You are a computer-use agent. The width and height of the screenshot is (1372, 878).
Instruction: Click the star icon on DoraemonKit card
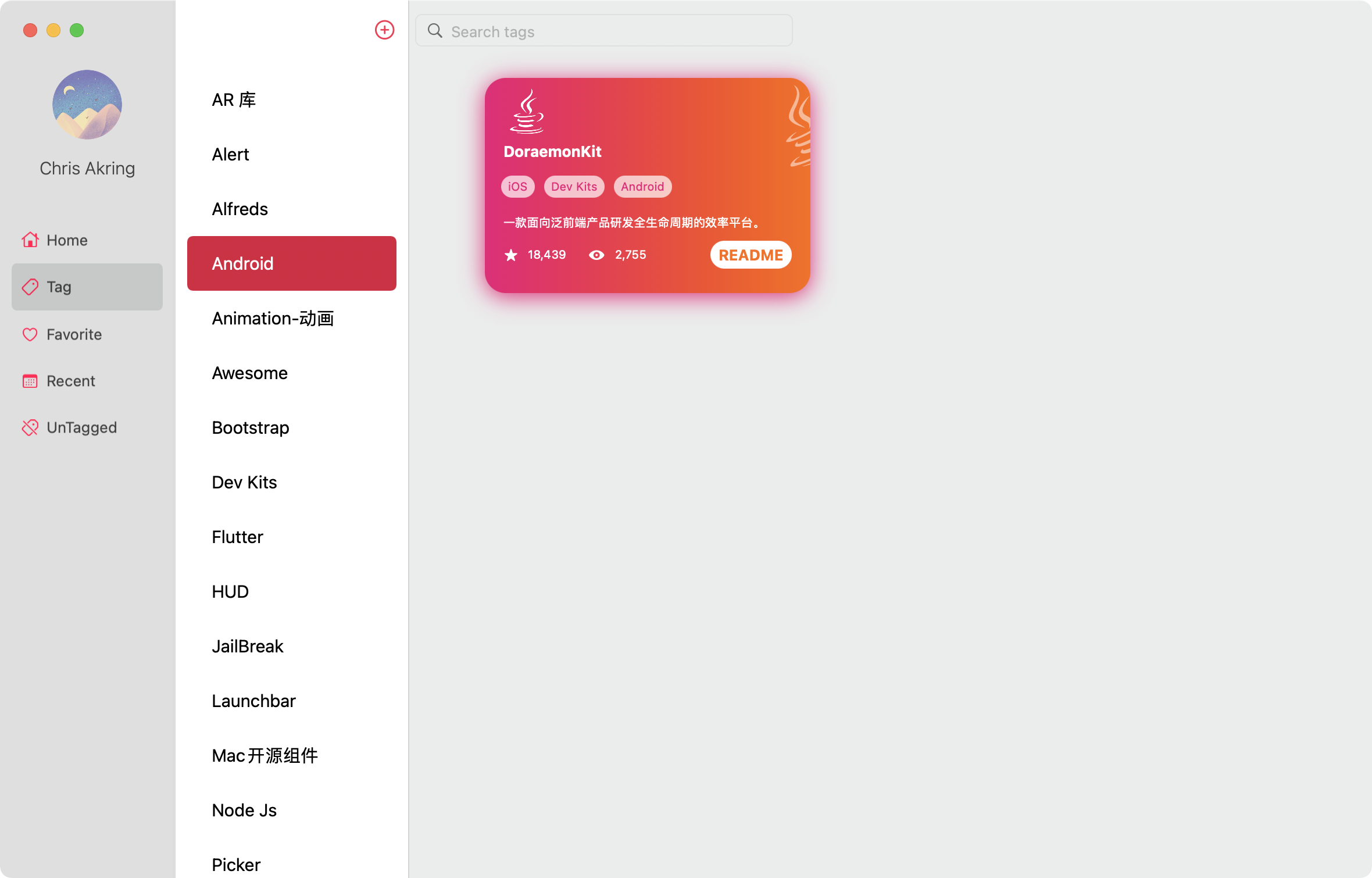[511, 255]
